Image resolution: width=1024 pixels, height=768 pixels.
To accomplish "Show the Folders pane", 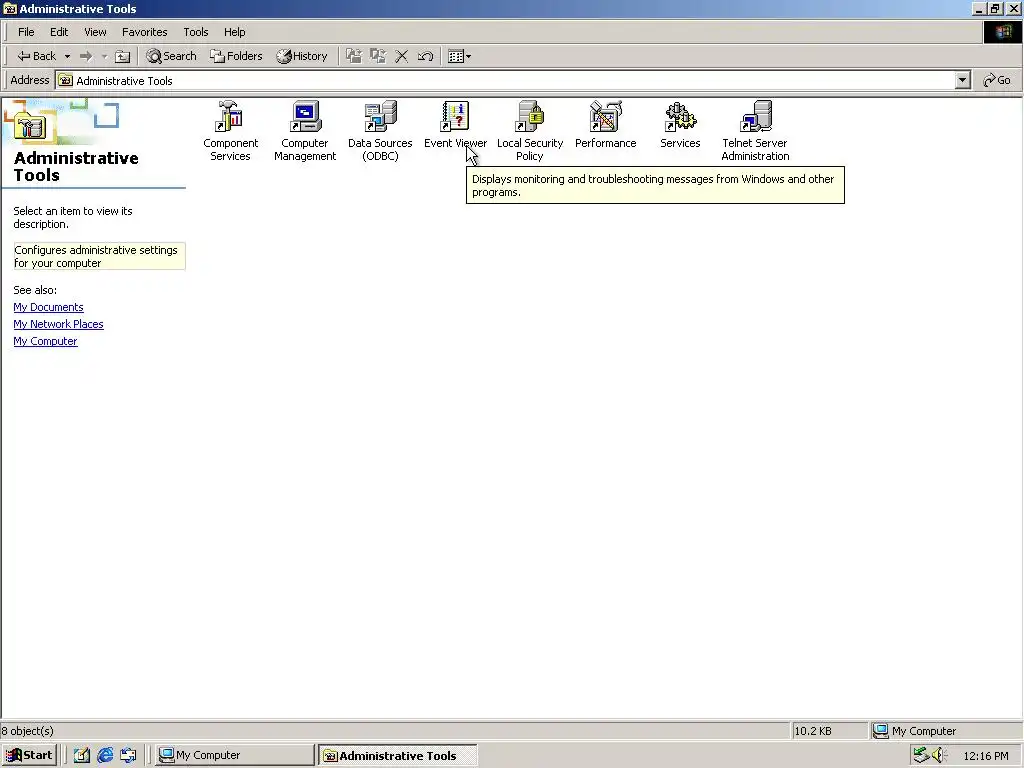I will pos(236,56).
